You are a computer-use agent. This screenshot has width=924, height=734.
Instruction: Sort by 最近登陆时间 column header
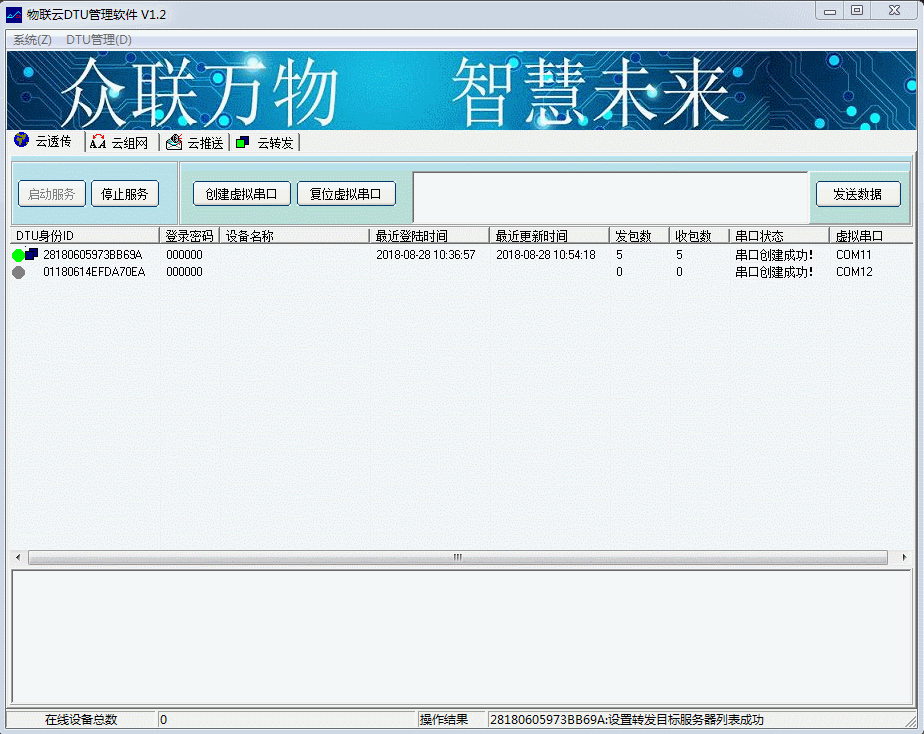(429, 236)
